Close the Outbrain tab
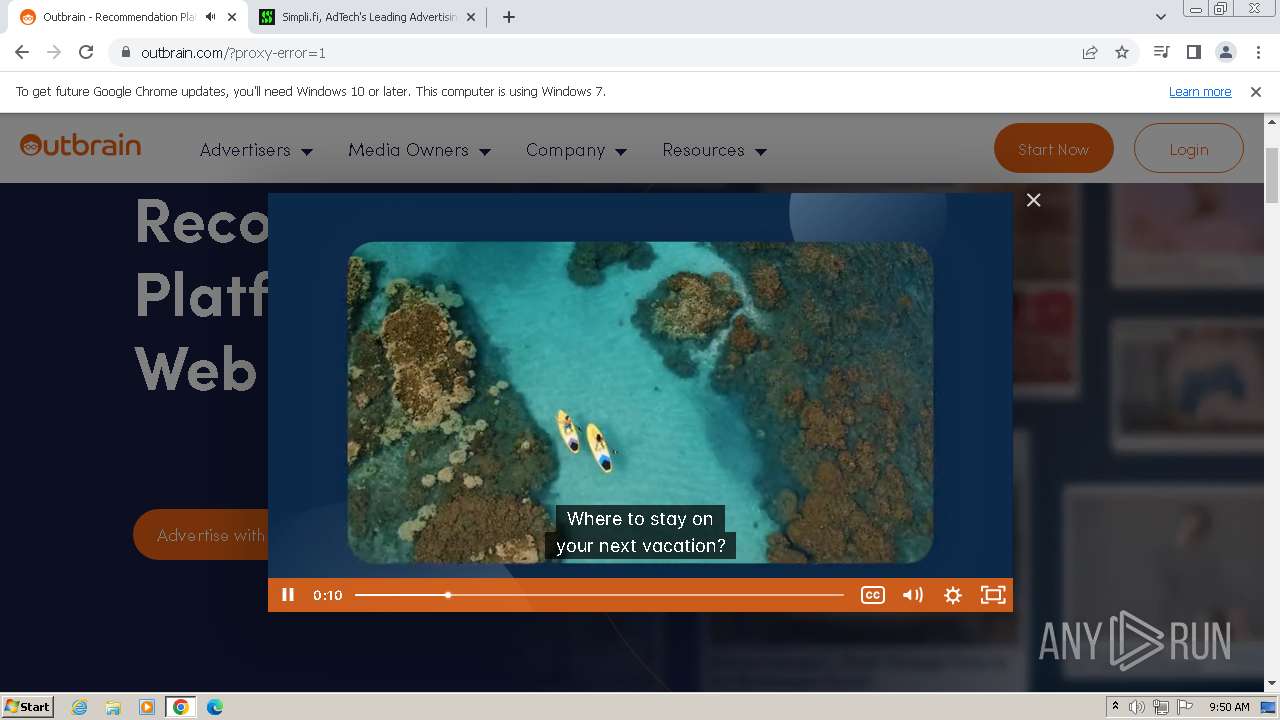This screenshot has width=1280, height=720. click(x=232, y=17)
